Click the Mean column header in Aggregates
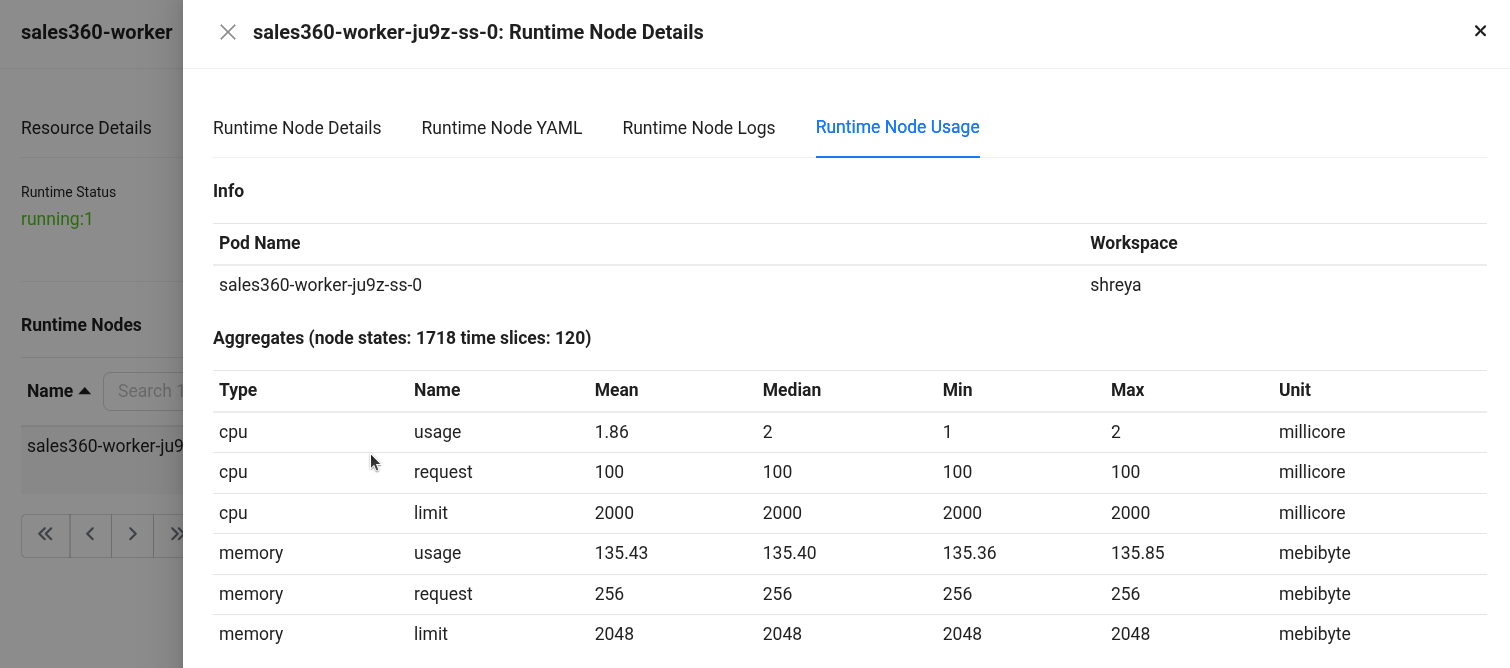The image size is (1510, 668). tap(616, 390)
